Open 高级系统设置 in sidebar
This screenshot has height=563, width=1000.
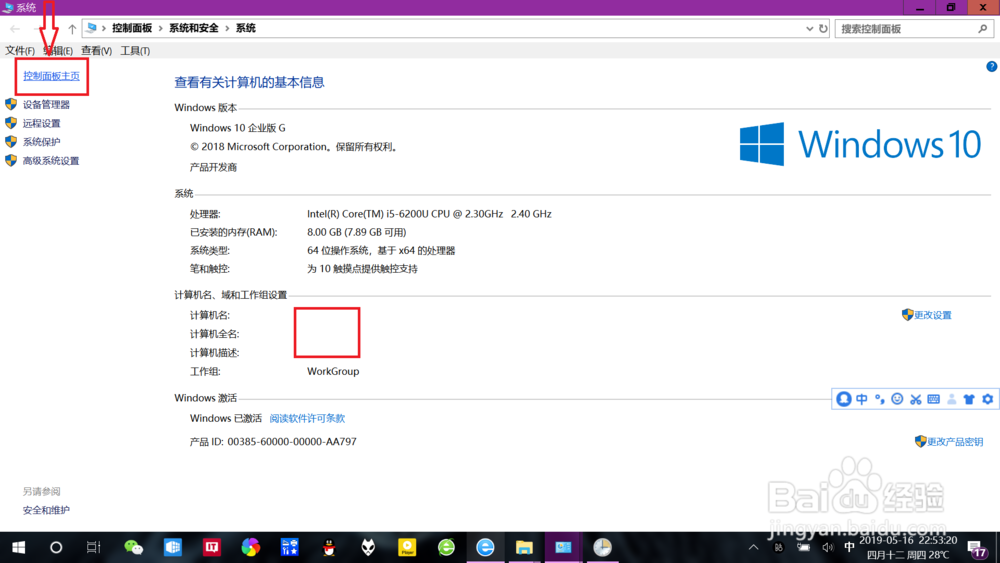51,161
